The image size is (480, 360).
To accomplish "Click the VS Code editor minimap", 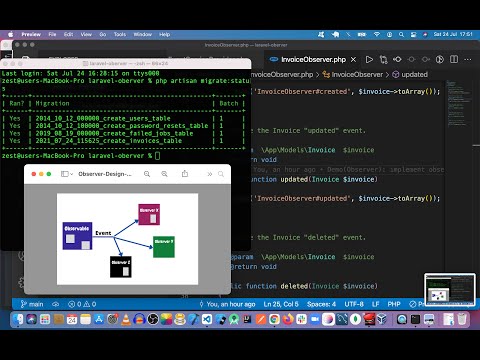I will coord(458,103).
